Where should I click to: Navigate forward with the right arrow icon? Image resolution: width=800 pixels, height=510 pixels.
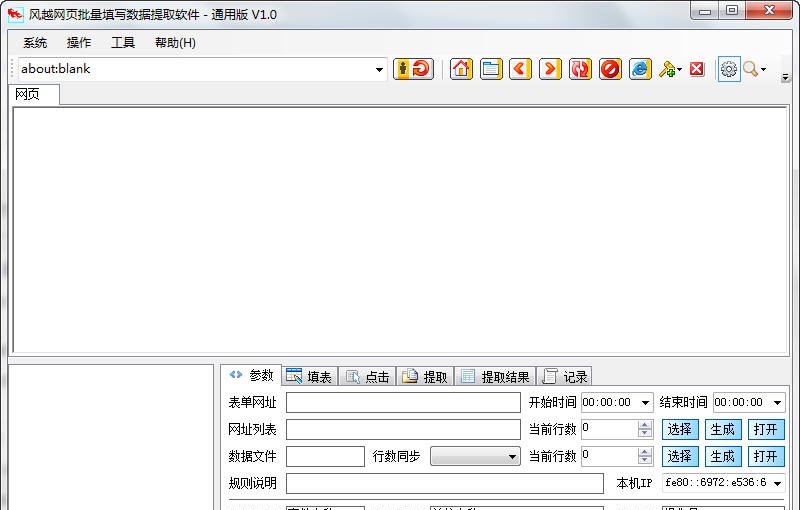[551, 69]
